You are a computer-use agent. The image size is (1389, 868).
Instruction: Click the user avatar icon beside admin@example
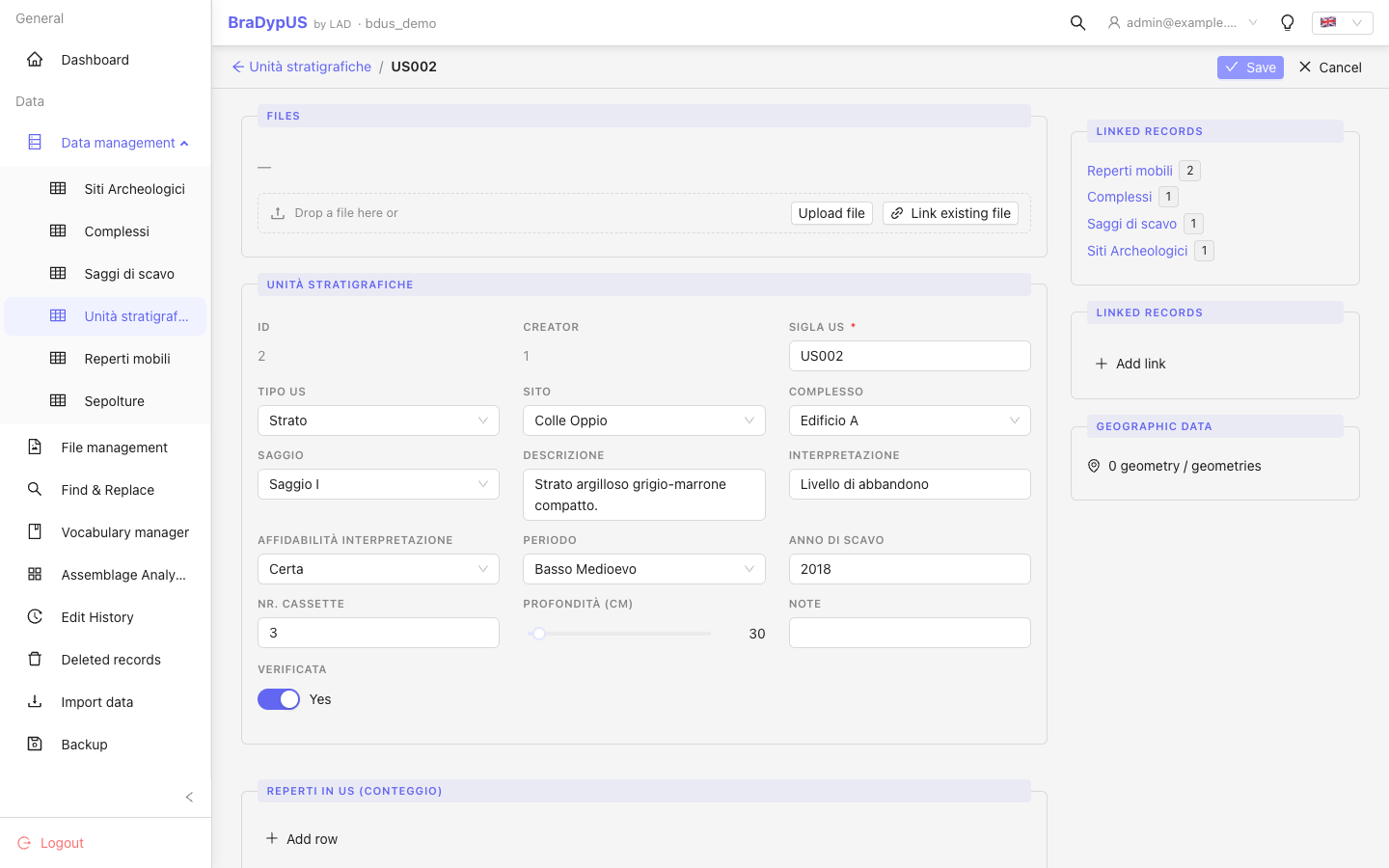[x=1114, y=22]
